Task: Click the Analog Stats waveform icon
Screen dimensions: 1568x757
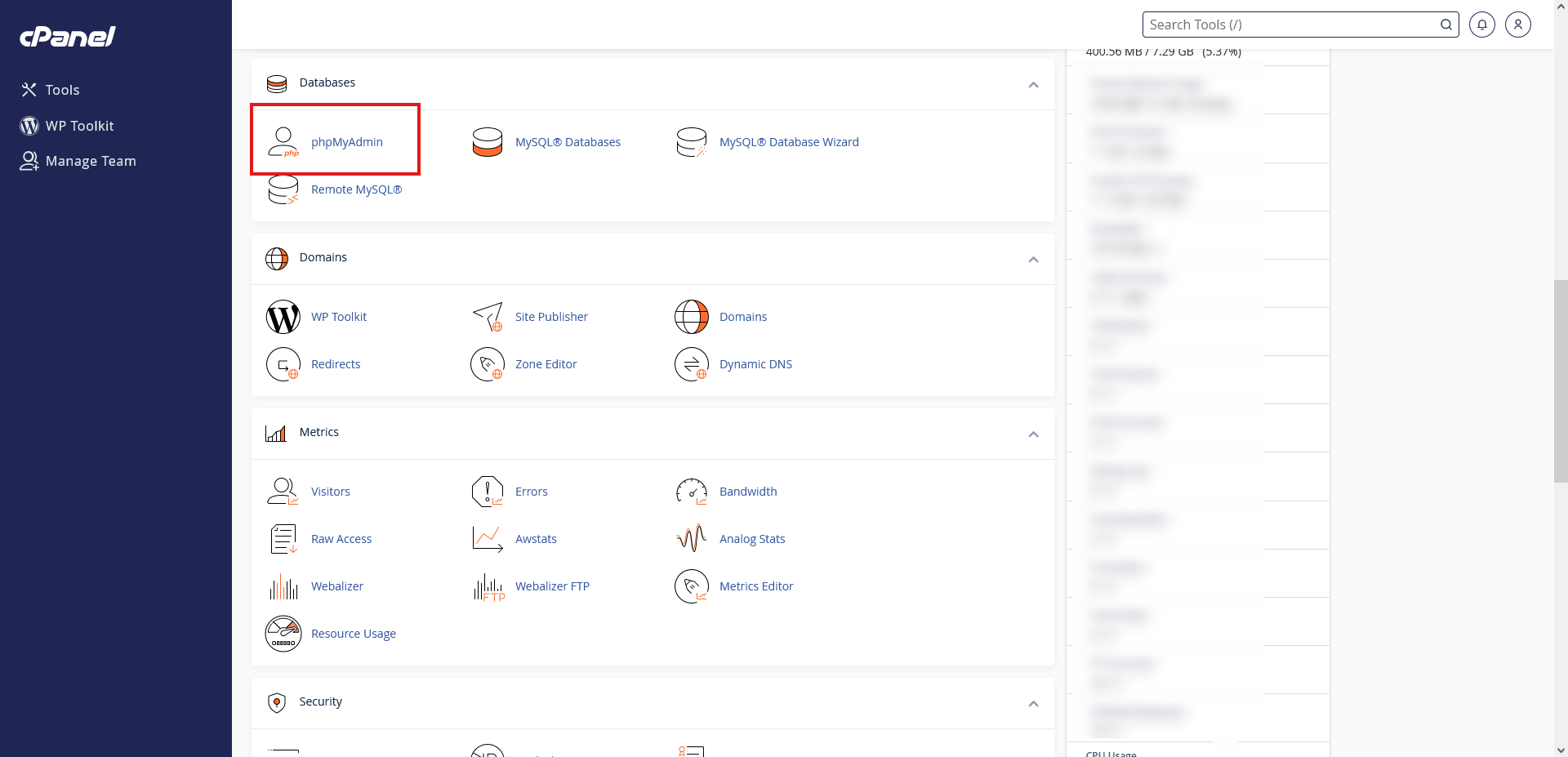Action: [692, 539]
